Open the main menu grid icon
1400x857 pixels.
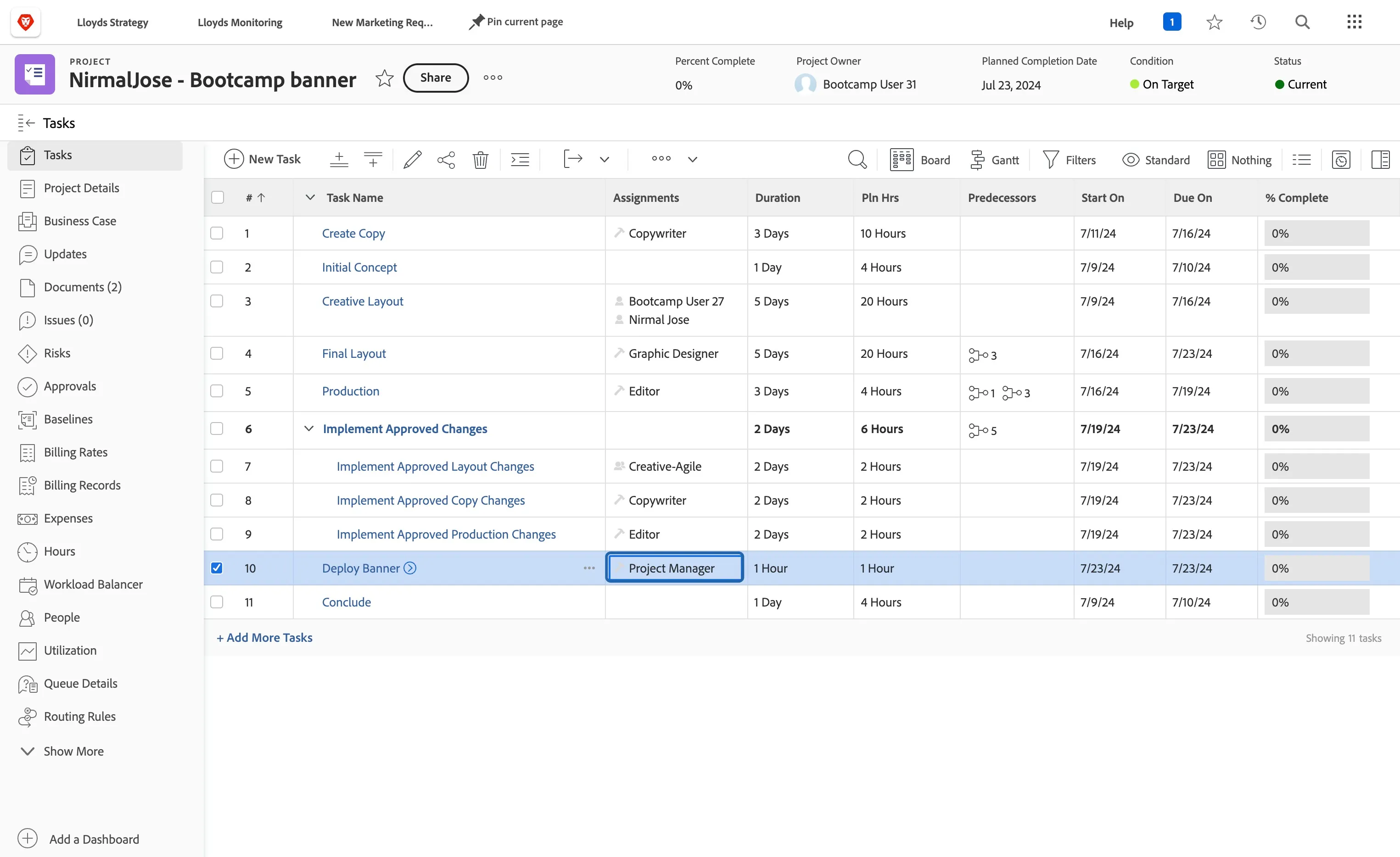(1355, 22)
